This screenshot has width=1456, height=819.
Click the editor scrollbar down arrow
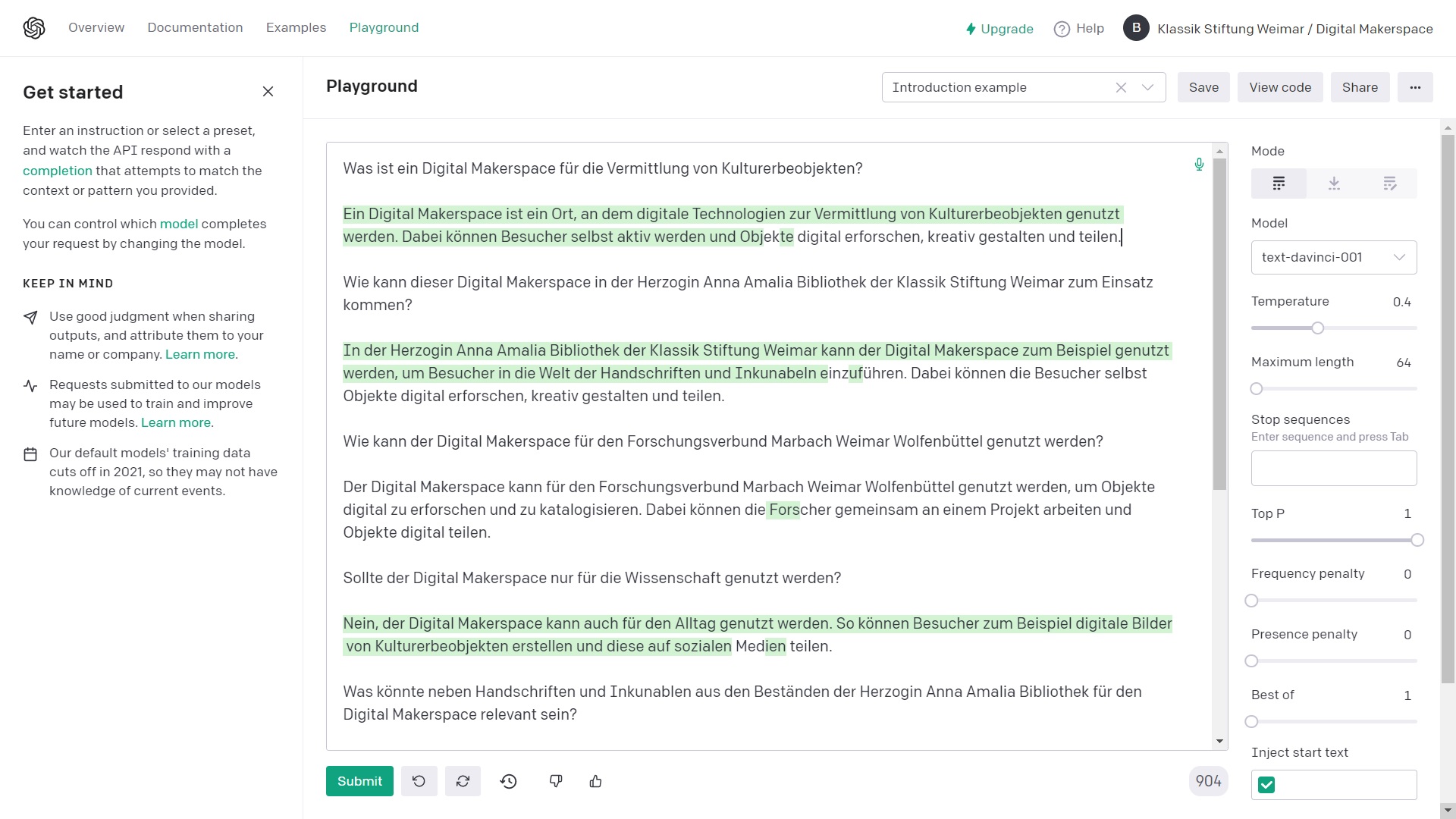[x=1220, y=741]
